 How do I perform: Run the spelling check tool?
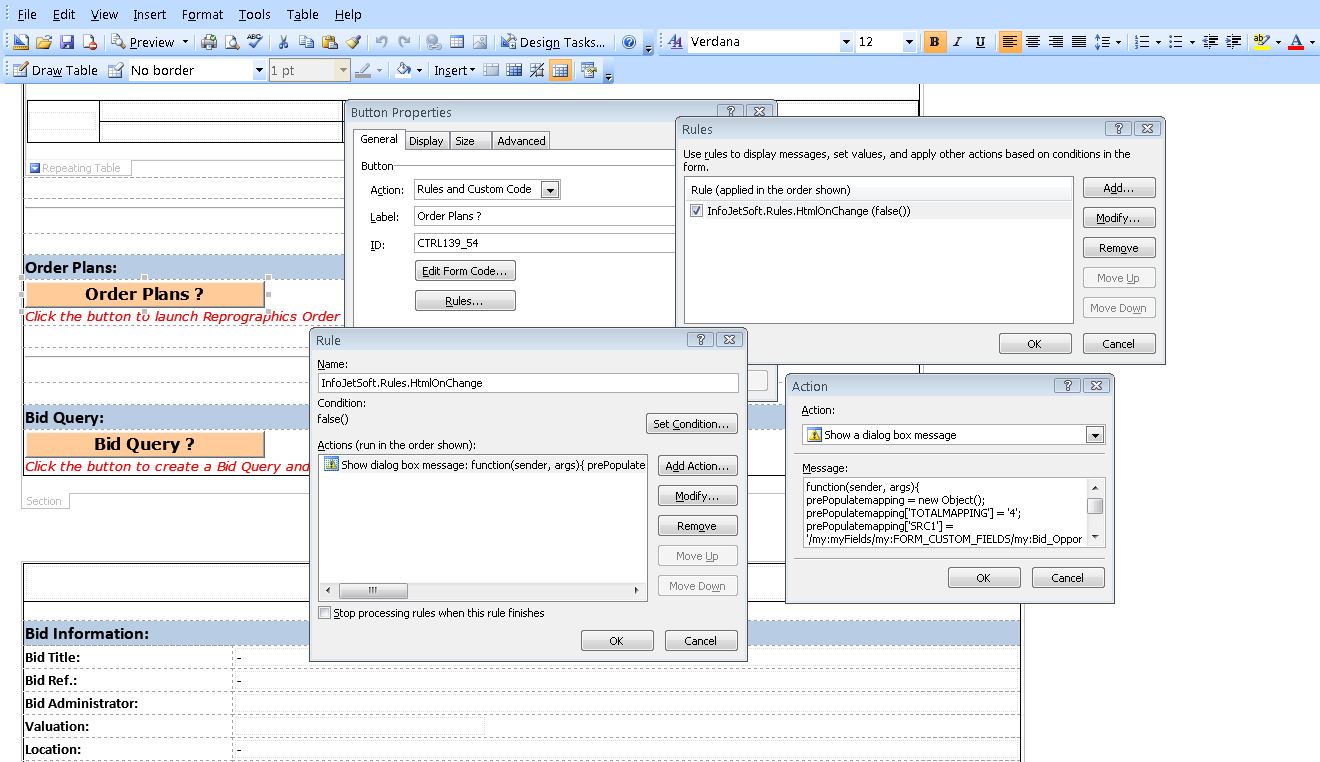click(255, 42)
